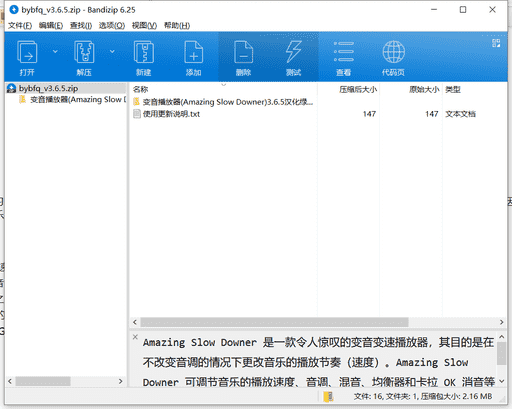Open the File (文件) menu
The height and width of the screenshot is (409, 512).
coord(20,26)
